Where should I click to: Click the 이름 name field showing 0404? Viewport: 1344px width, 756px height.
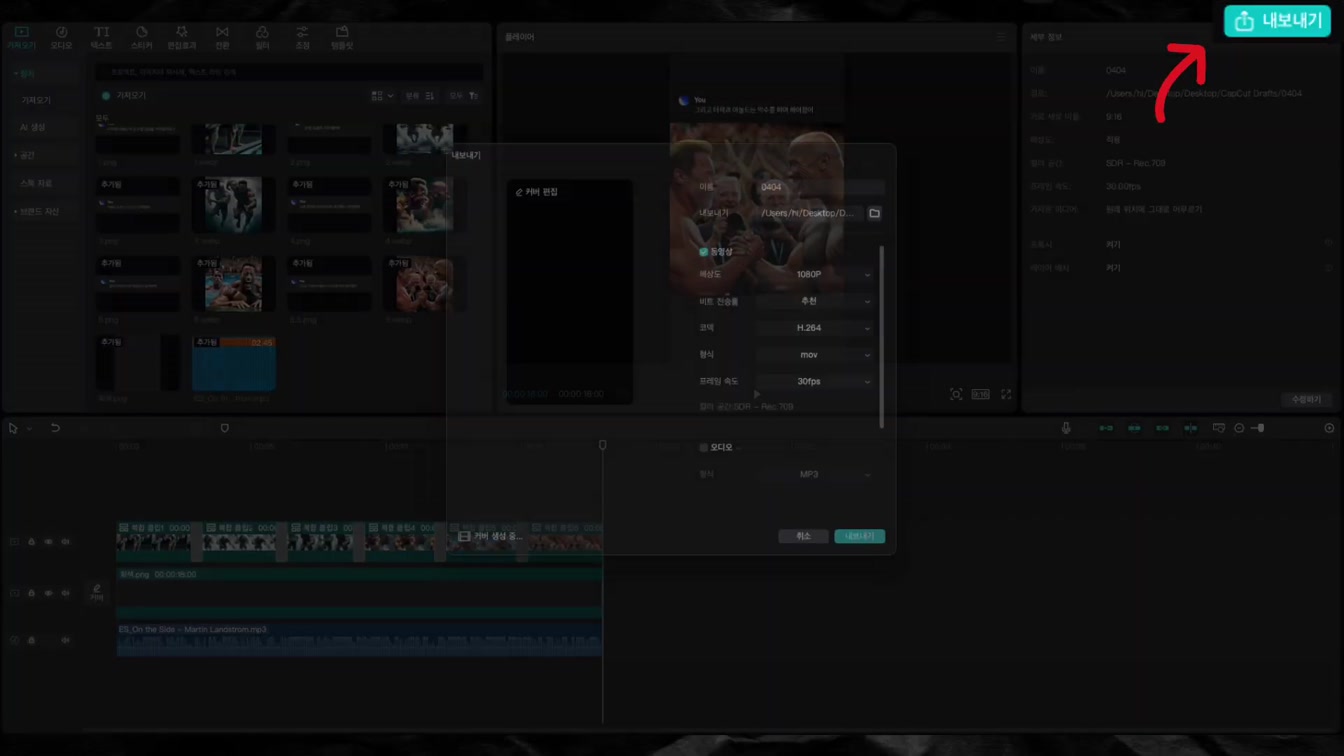[x=821, y=187]
